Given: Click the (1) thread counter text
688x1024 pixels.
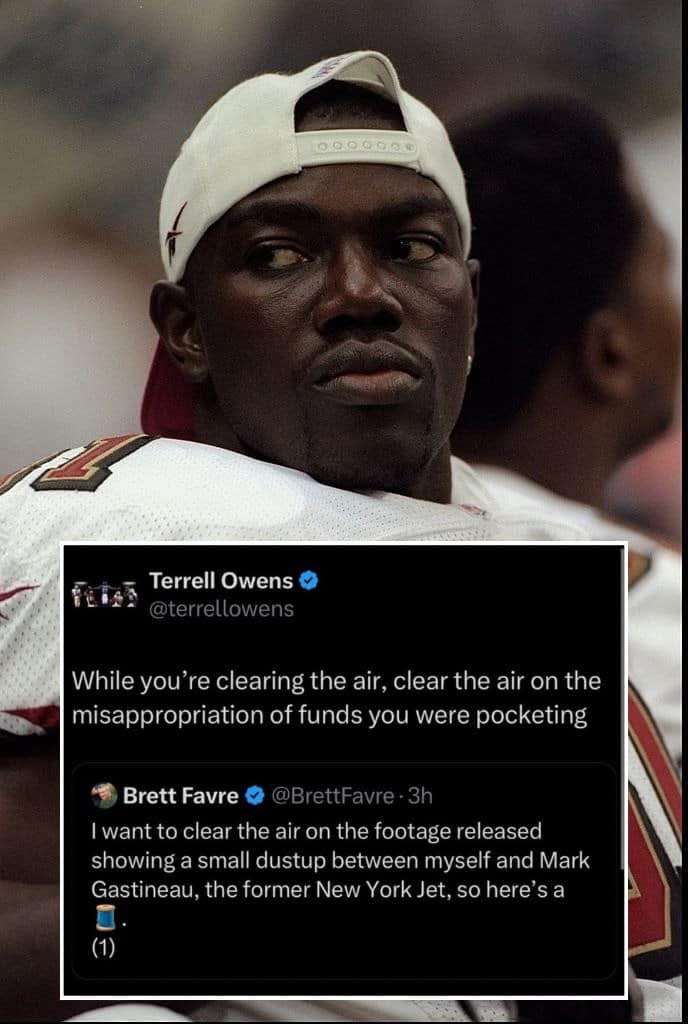Looking at the screenshot, I should 103,947.
